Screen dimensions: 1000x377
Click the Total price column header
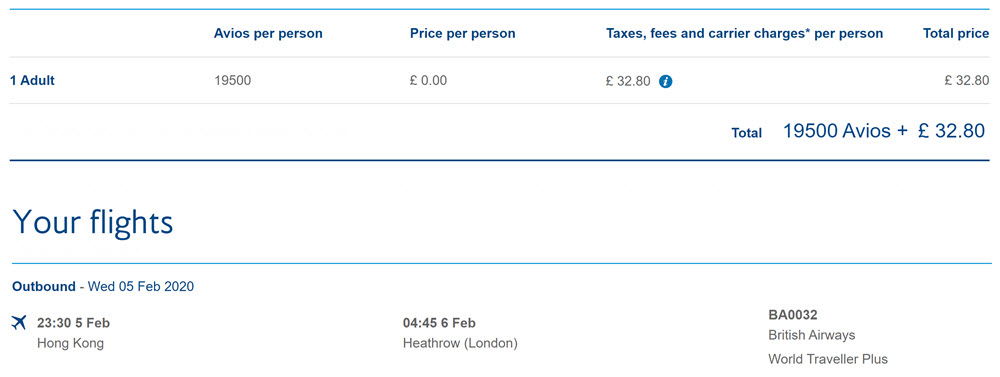point(956,34)
